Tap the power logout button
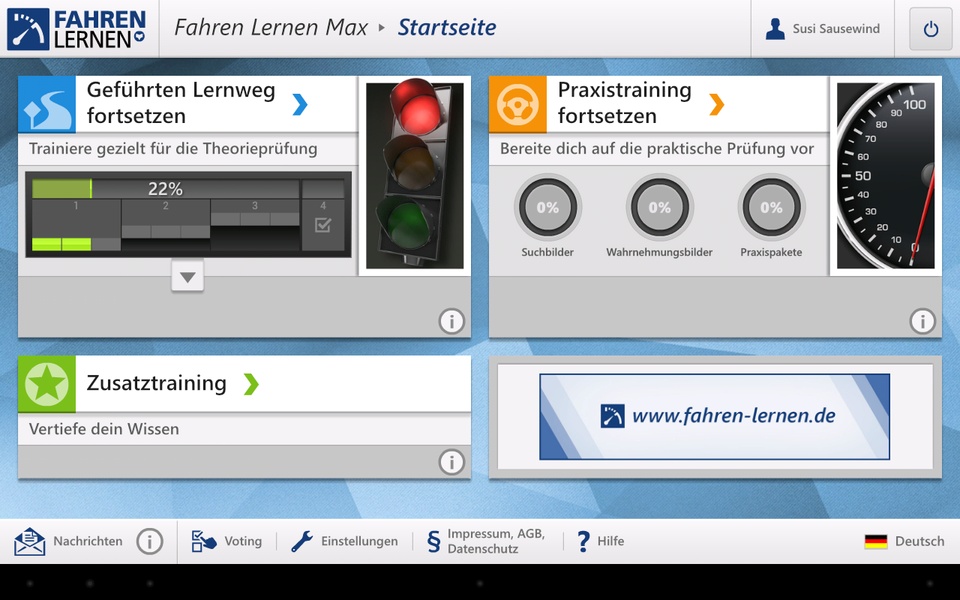 click(x=931, y=29)
